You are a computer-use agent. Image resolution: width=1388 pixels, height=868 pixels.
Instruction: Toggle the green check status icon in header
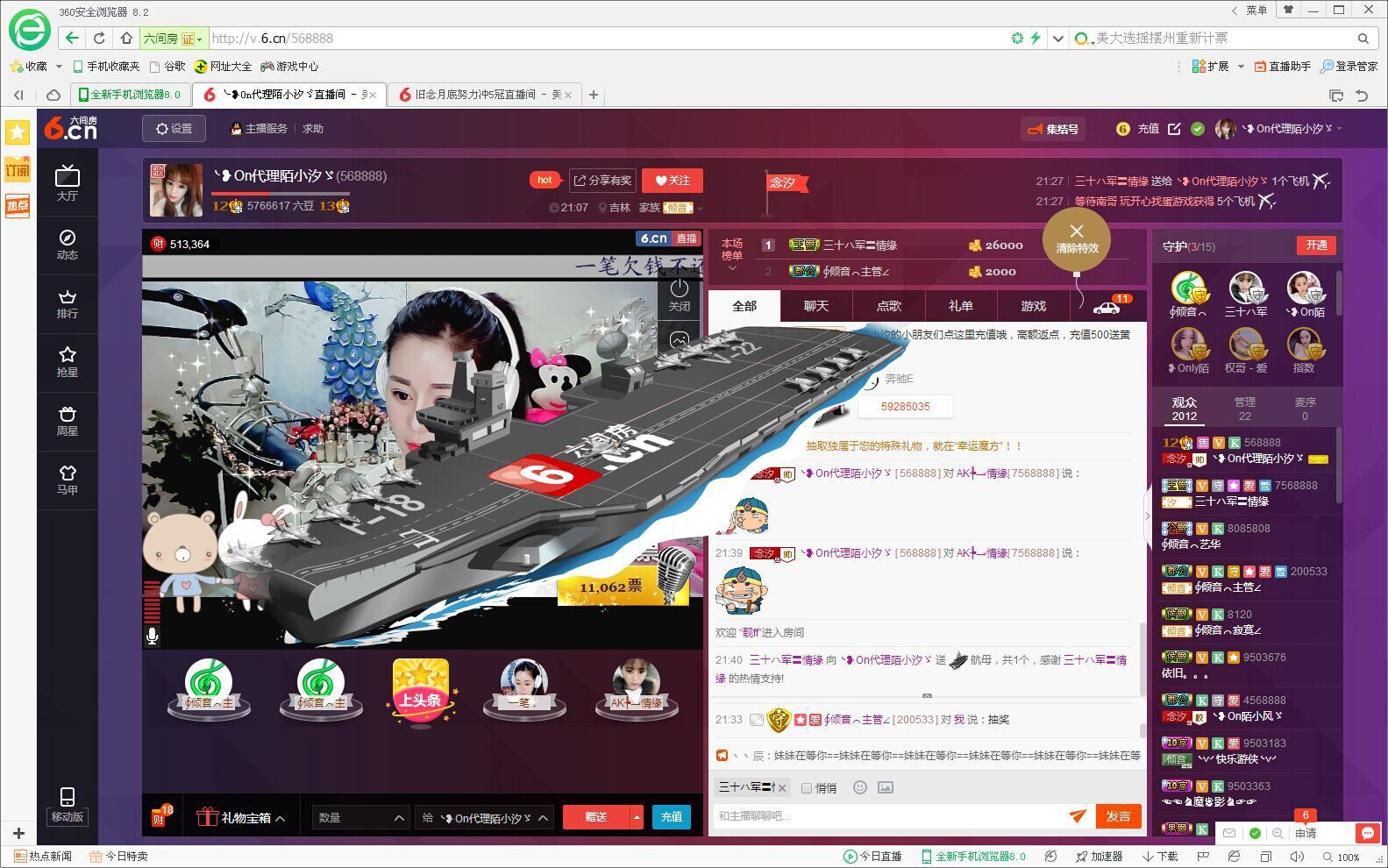tap(1198, 129)
